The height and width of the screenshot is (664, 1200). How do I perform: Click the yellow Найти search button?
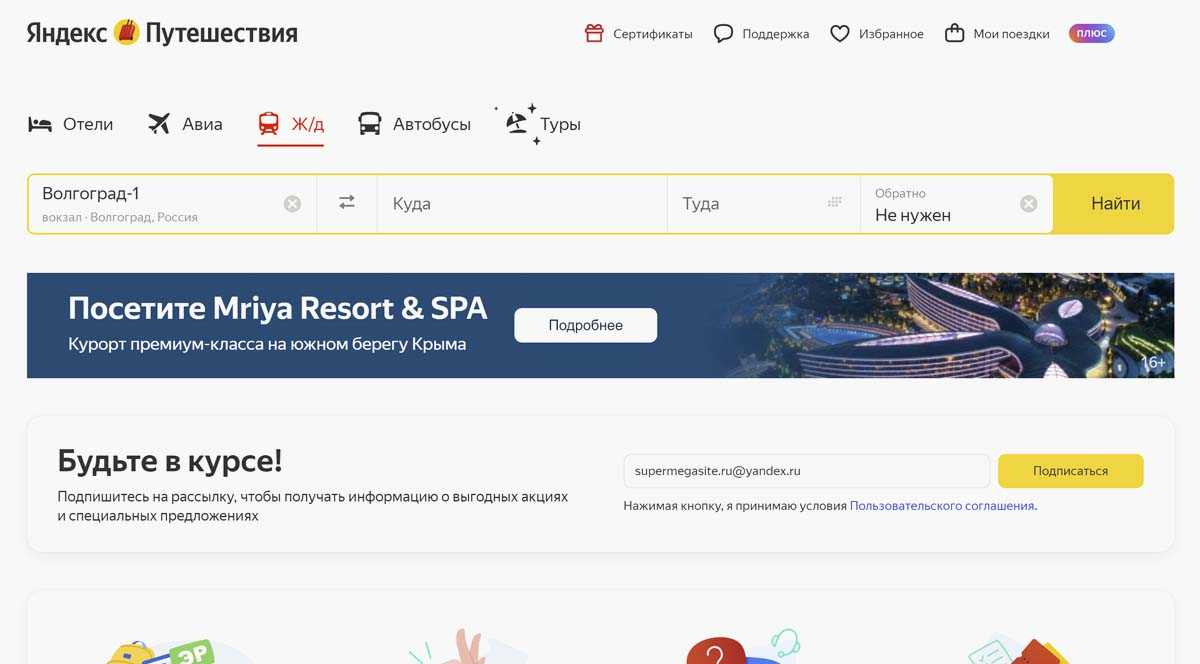point(1114,204)
